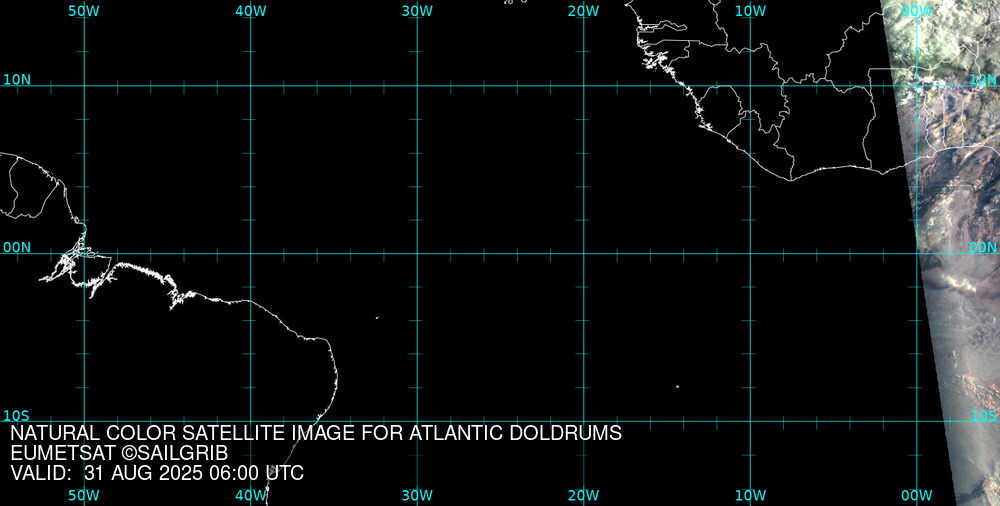The image size is (1000, 506).
Task: Click the 'EUMETSAT ©SAILGRIB' credit text
Action: tap(119, 453)
